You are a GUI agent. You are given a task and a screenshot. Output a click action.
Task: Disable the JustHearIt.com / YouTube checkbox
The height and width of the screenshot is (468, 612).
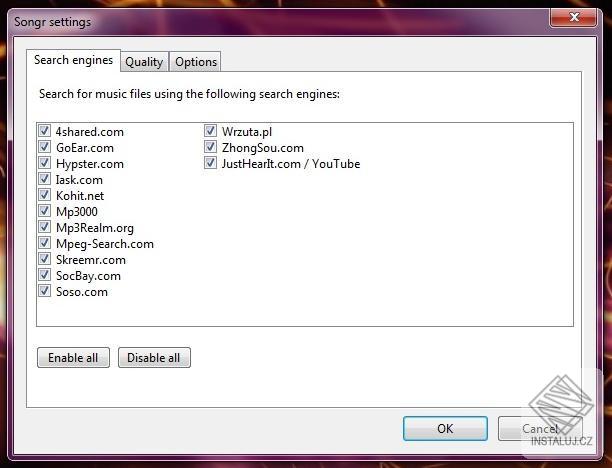(210, 163)
